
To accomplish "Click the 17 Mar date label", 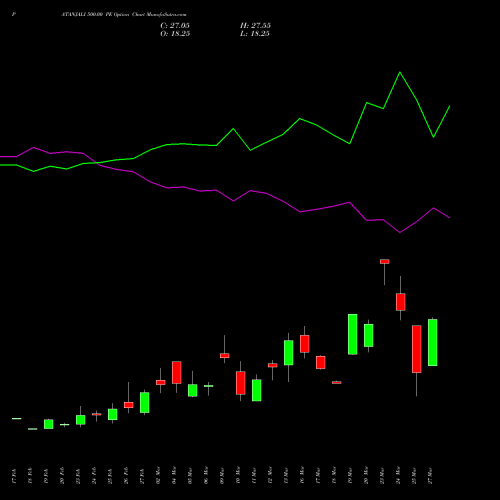I will [318, 475].
